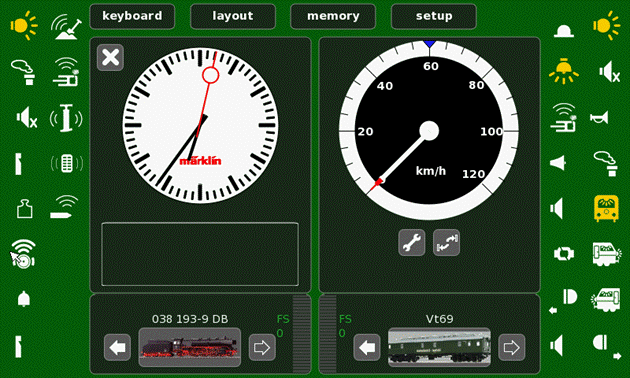Screen dimensions: 630x378
Task: Click the track direction swap button
Action: point(446,243)
